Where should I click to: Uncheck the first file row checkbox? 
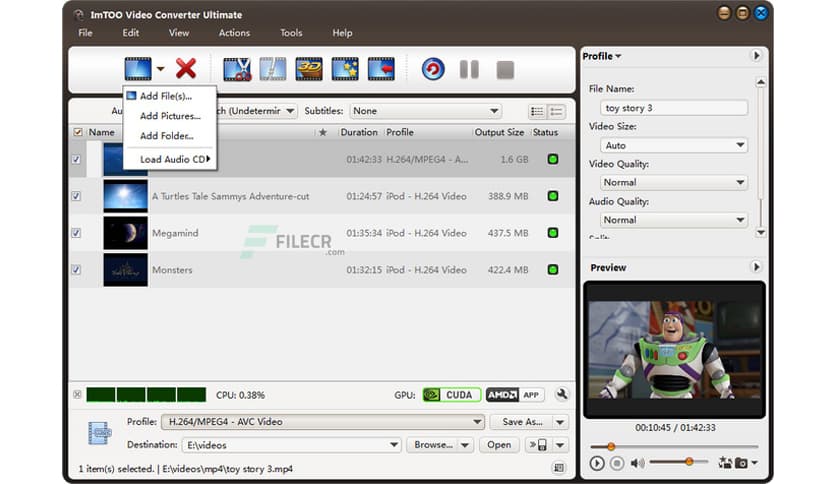click(76, 159)
